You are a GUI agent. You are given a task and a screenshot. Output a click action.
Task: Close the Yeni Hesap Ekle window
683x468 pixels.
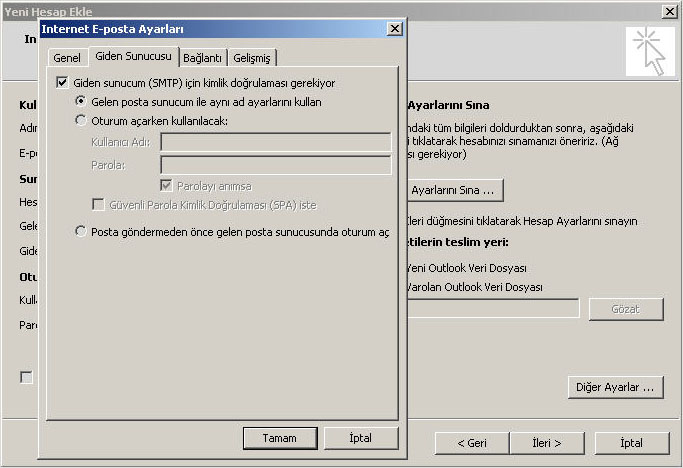click(668, 10)
